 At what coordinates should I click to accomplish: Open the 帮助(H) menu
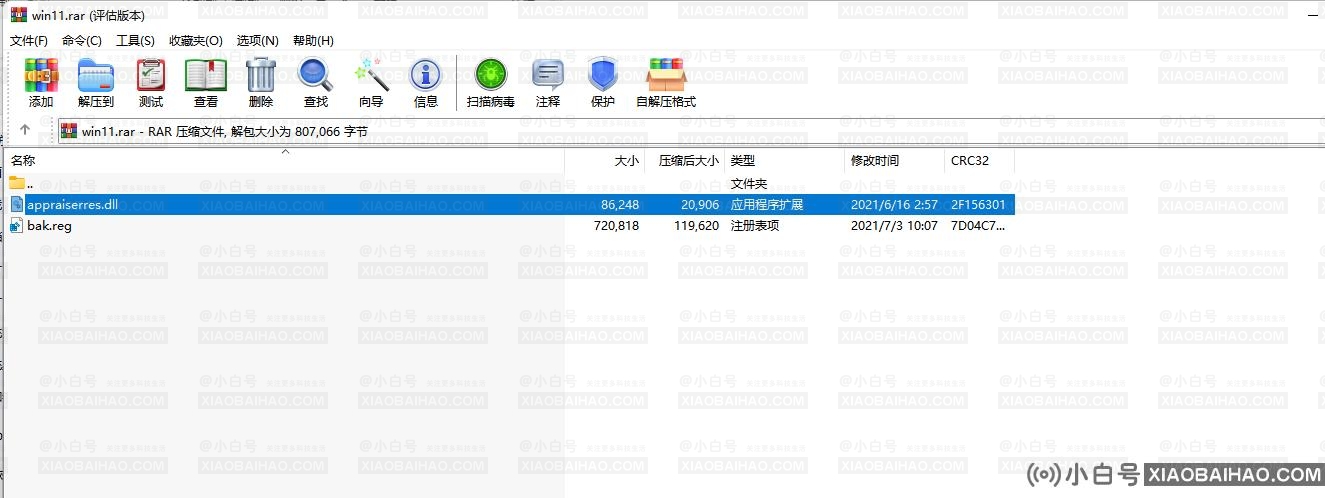pyautogui.click(x=313, y=40)
